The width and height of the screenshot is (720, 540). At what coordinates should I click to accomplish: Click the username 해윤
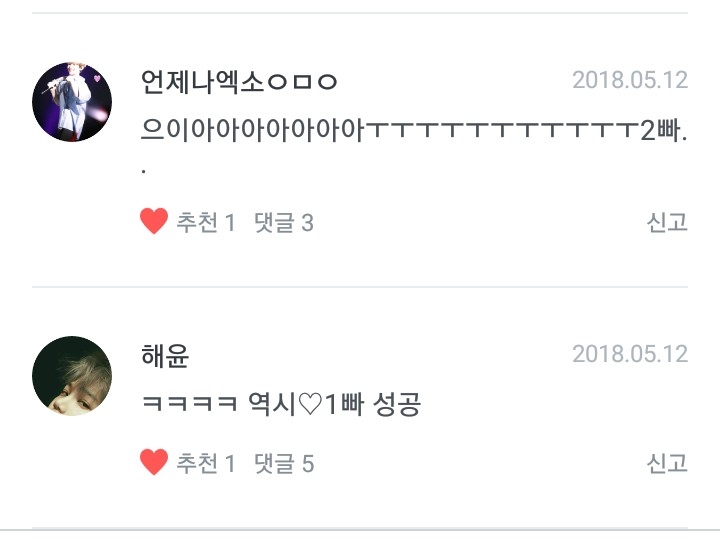coord(165,356)
